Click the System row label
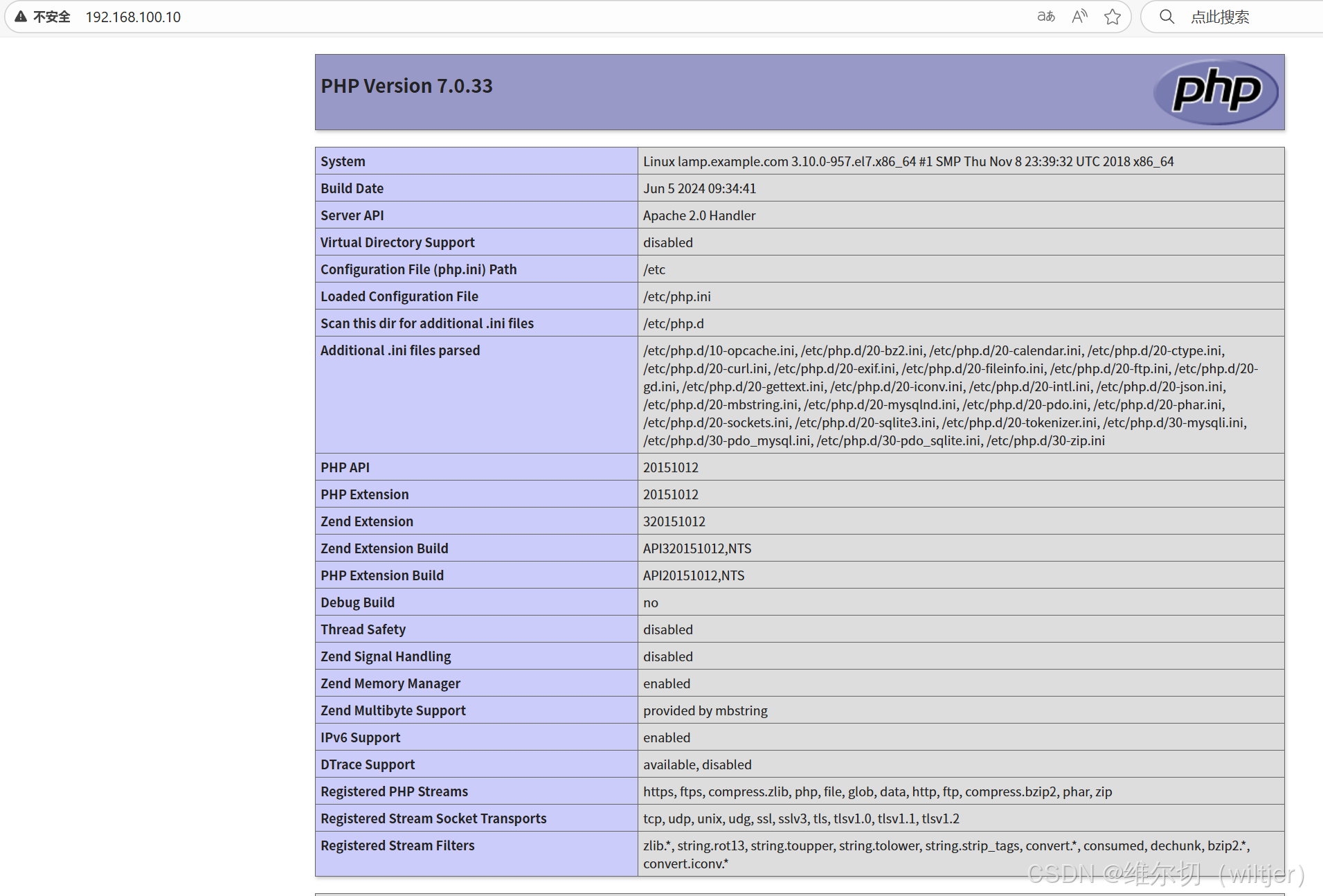 pyautogui.click(x=343, y=161)
